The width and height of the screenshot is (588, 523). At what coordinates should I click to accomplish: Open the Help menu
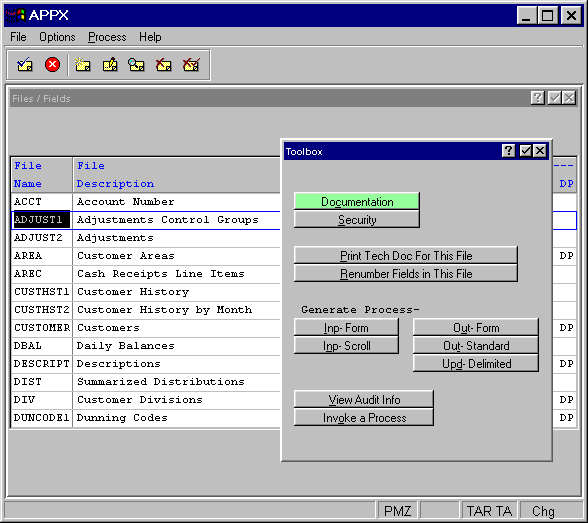click(x=150, y=37)
